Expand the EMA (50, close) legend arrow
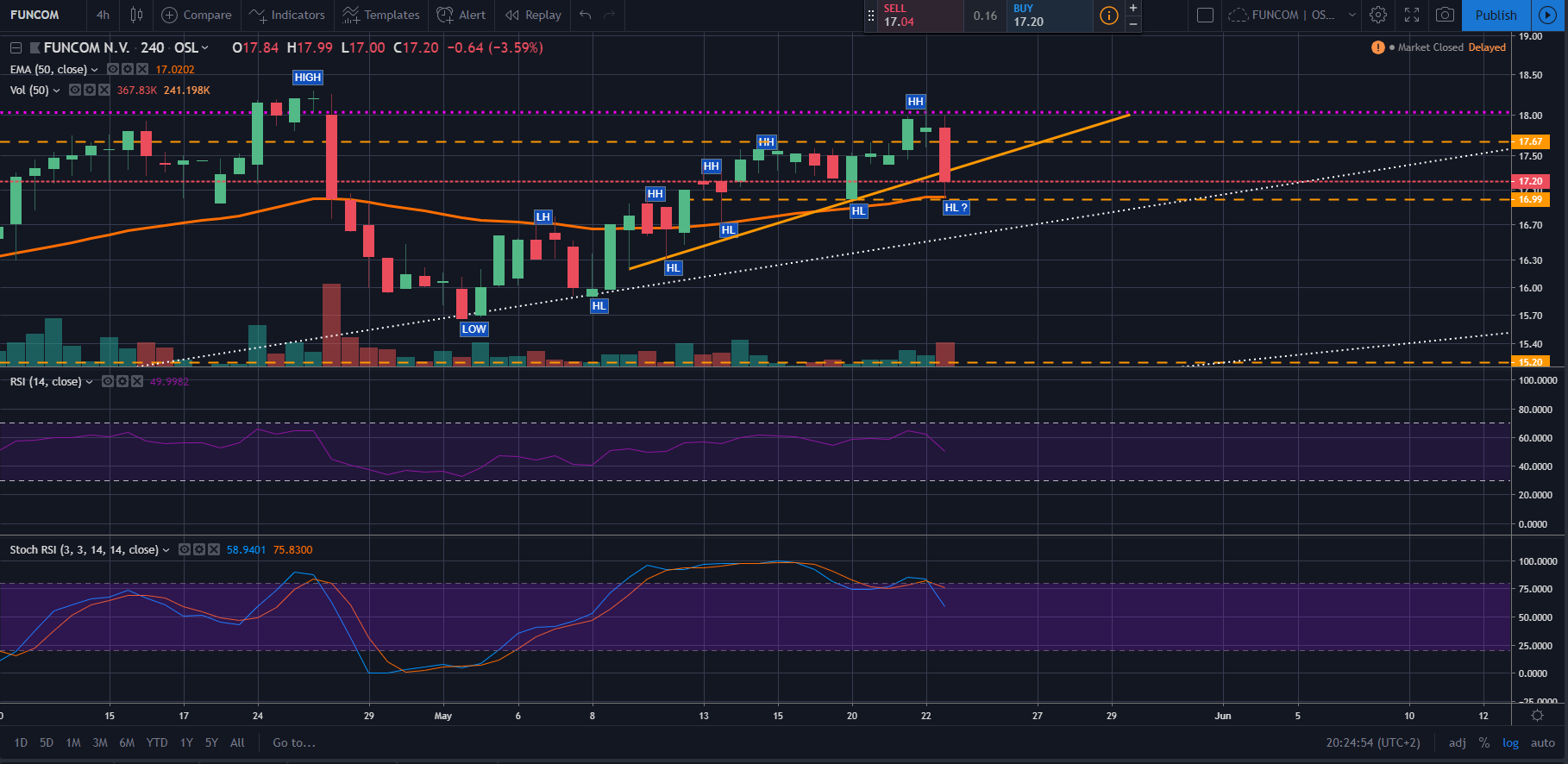The width and height of the screenshot is (1568, 764). pyautogui.click(x=94, y=70)
